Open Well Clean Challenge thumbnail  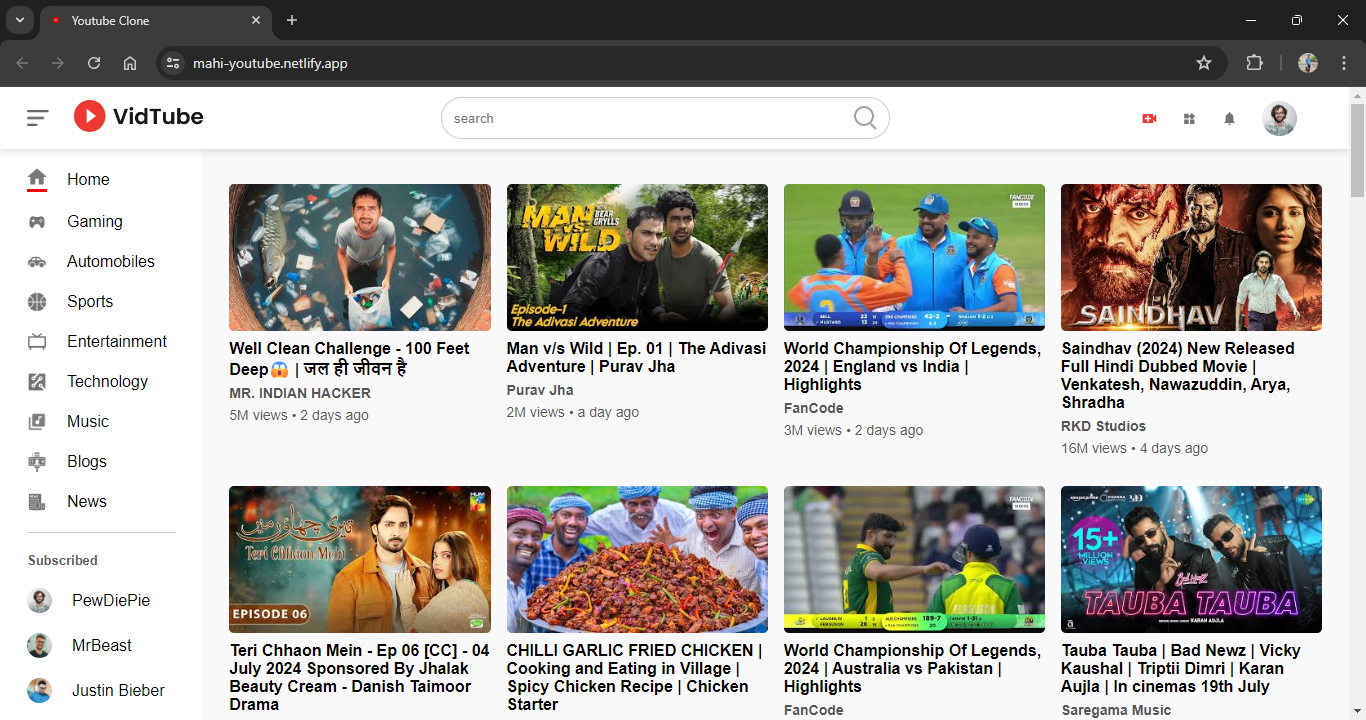coord(360,257)
